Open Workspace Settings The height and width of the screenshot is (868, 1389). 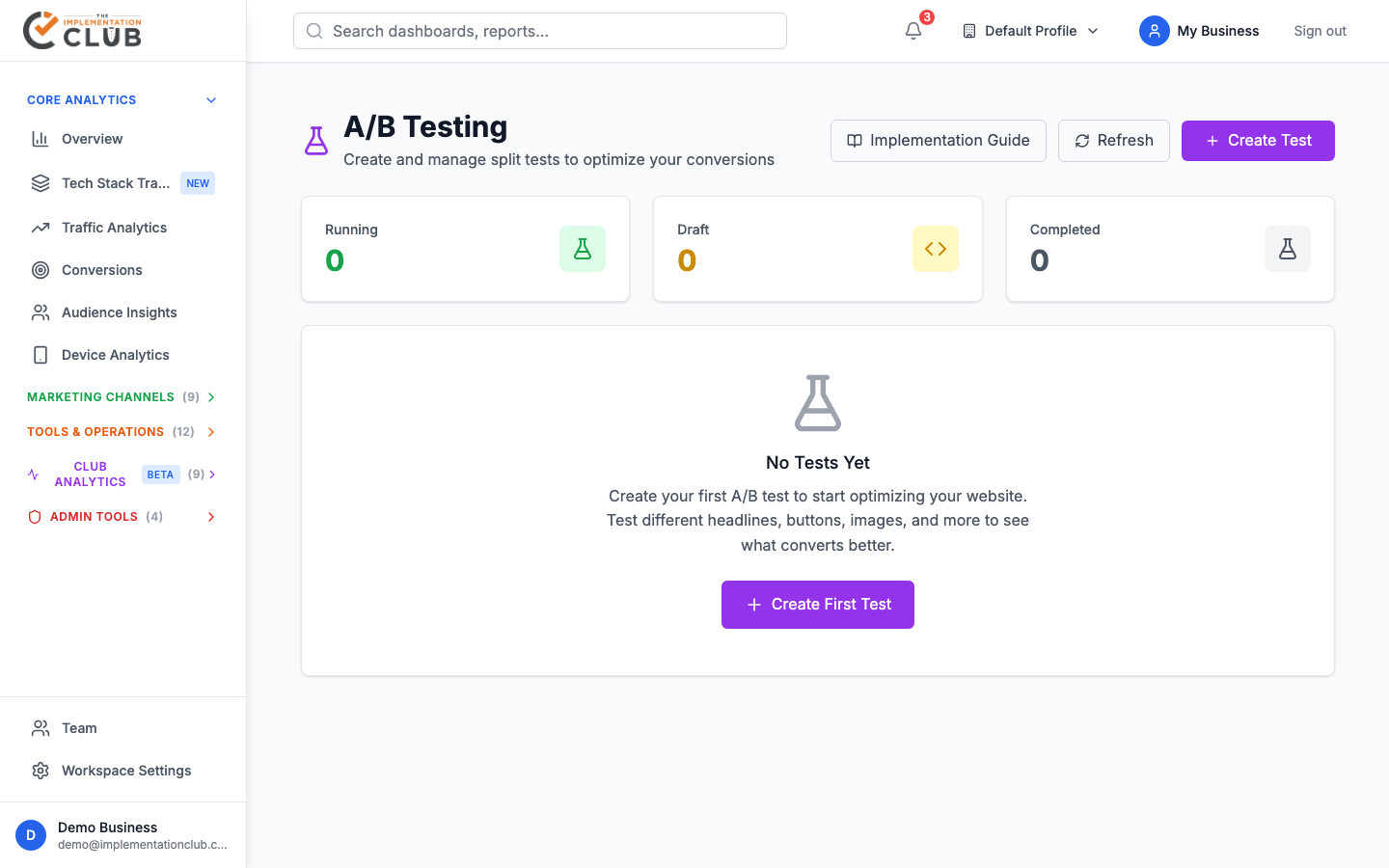tap(125, 770)
